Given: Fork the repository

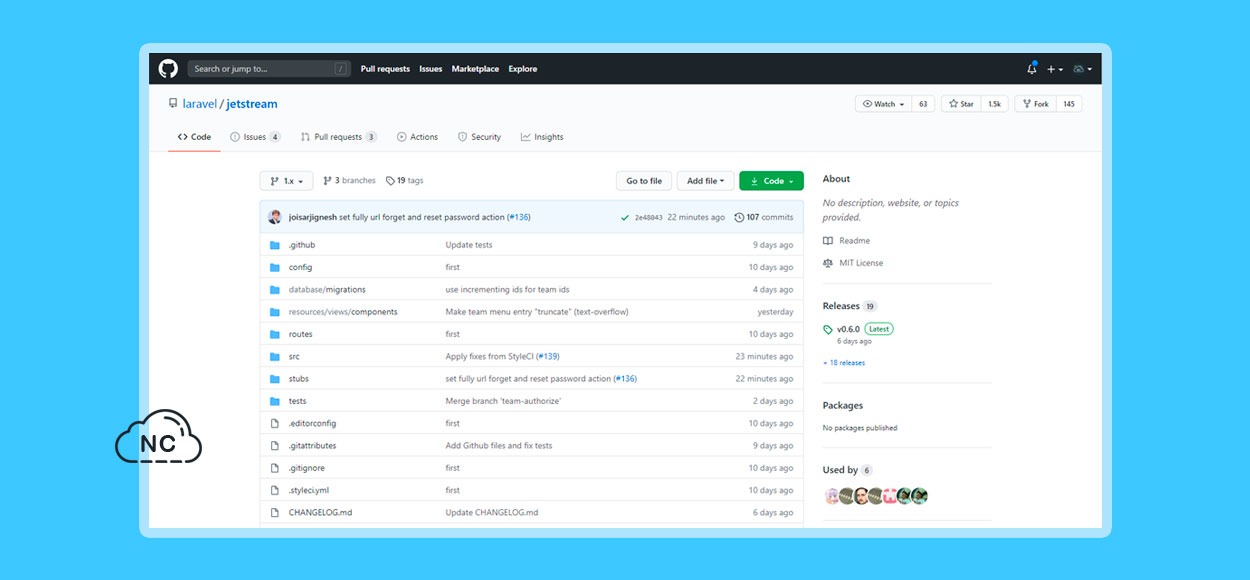Looking at the screenshot, I should [1035, 104].
